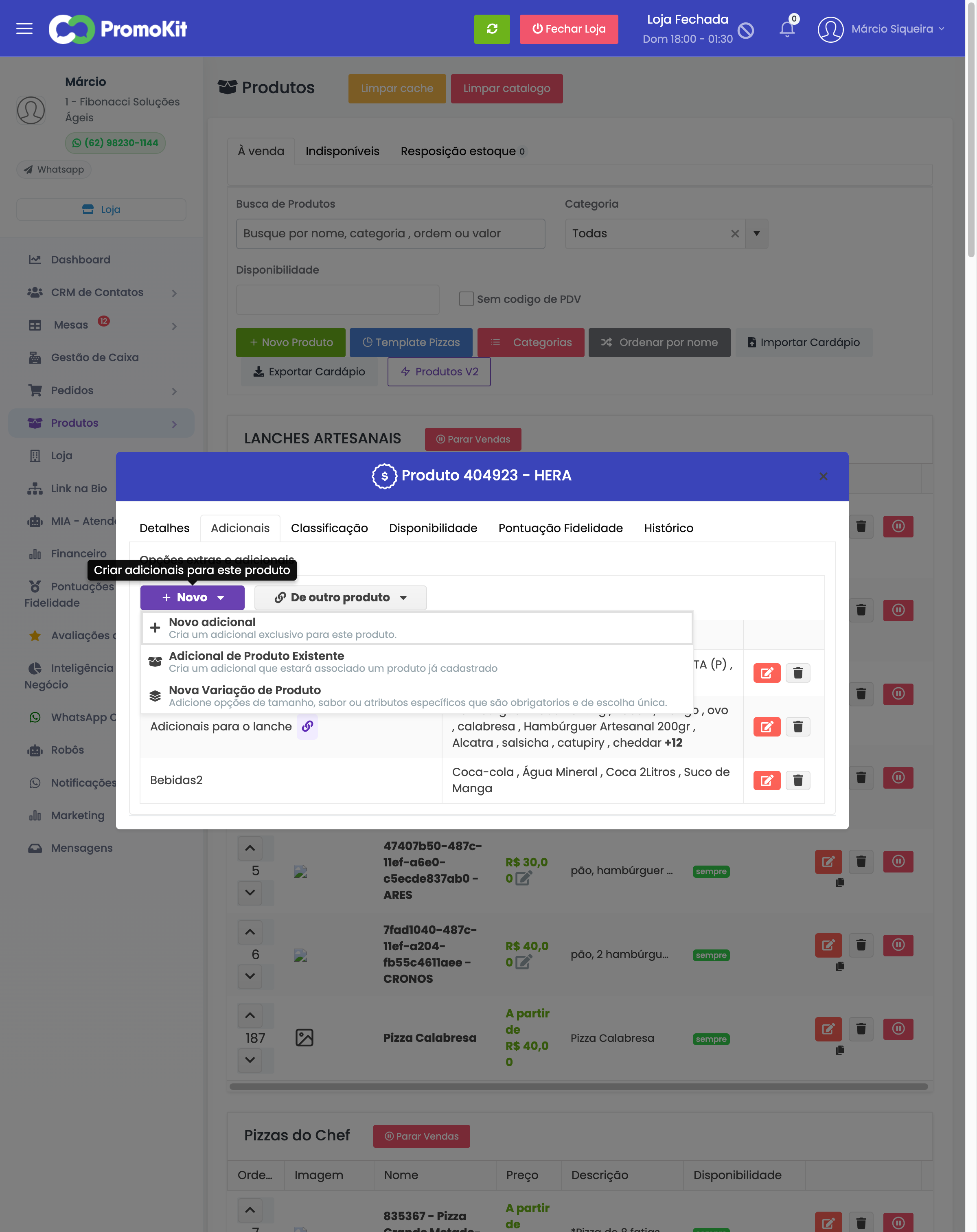Click the user avatar icon in header
977x1232 pixels.
click(830, 29)
